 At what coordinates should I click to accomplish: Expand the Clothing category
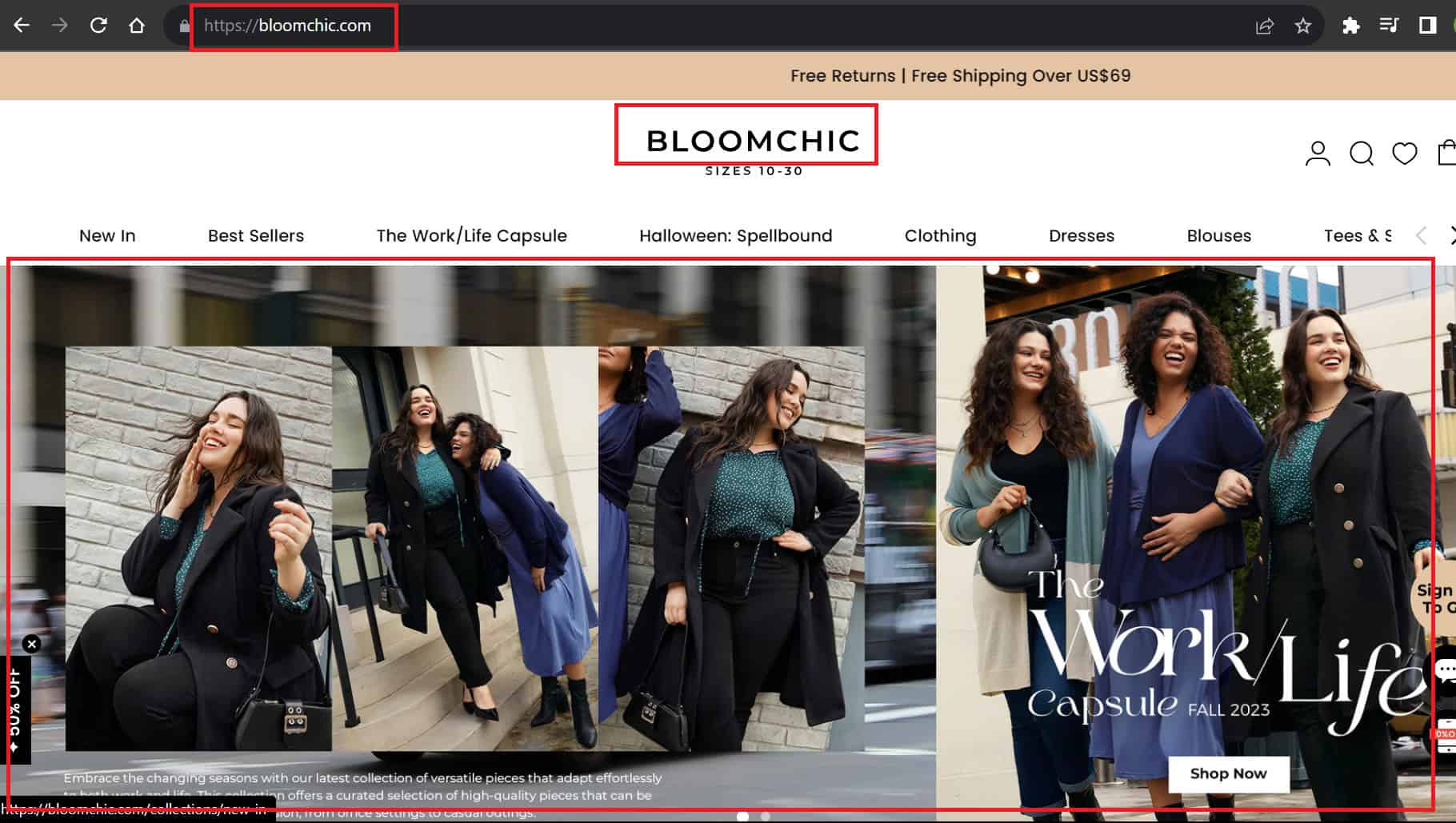click(940, 236)
